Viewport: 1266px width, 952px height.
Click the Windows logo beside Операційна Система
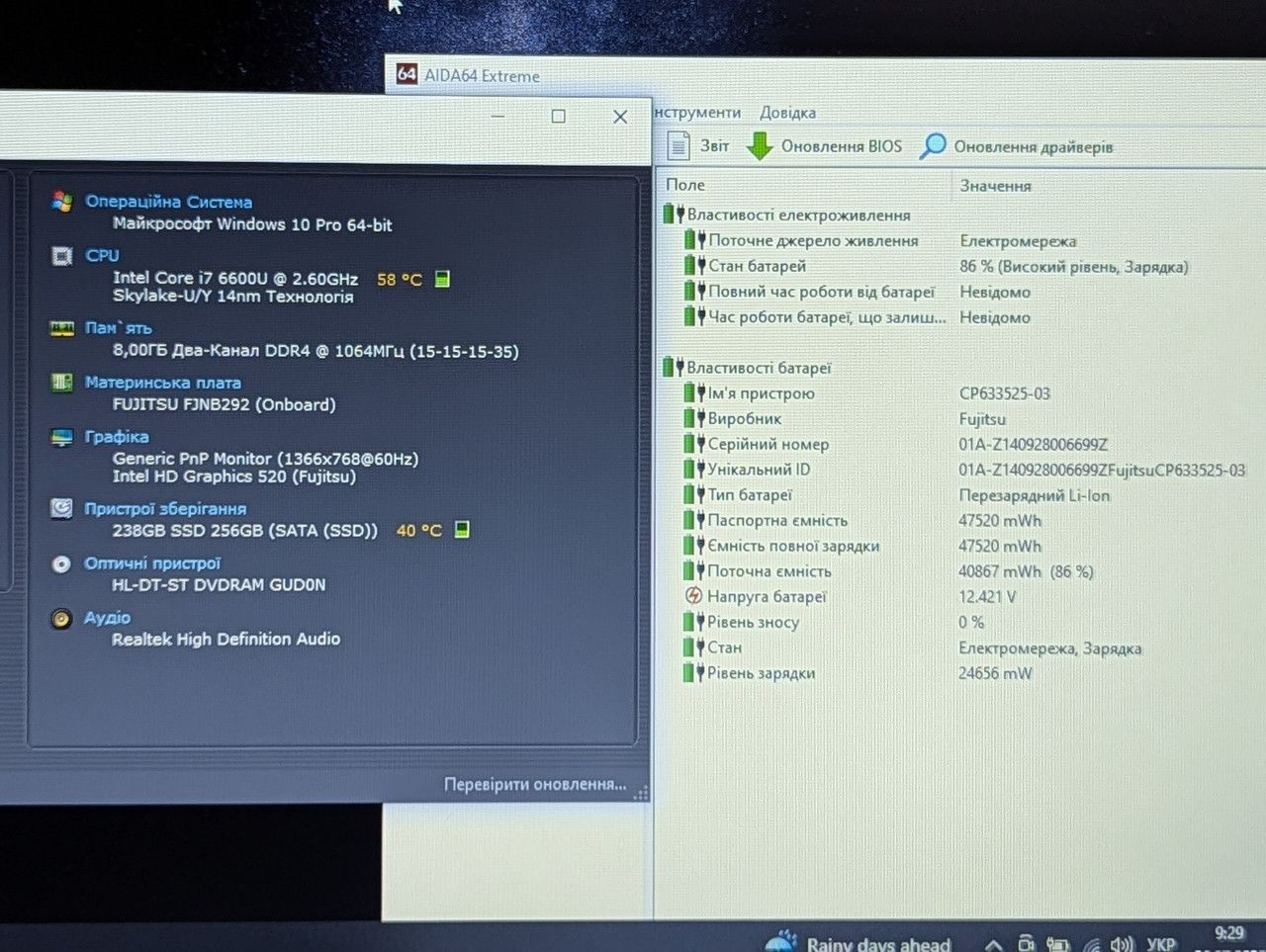(61, 202)
